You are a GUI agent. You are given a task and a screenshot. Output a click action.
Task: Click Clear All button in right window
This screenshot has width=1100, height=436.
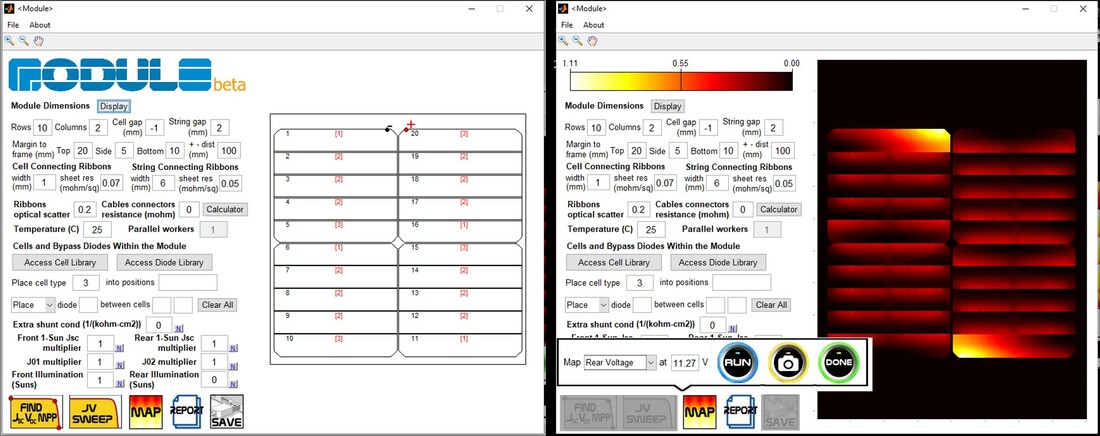772,305
